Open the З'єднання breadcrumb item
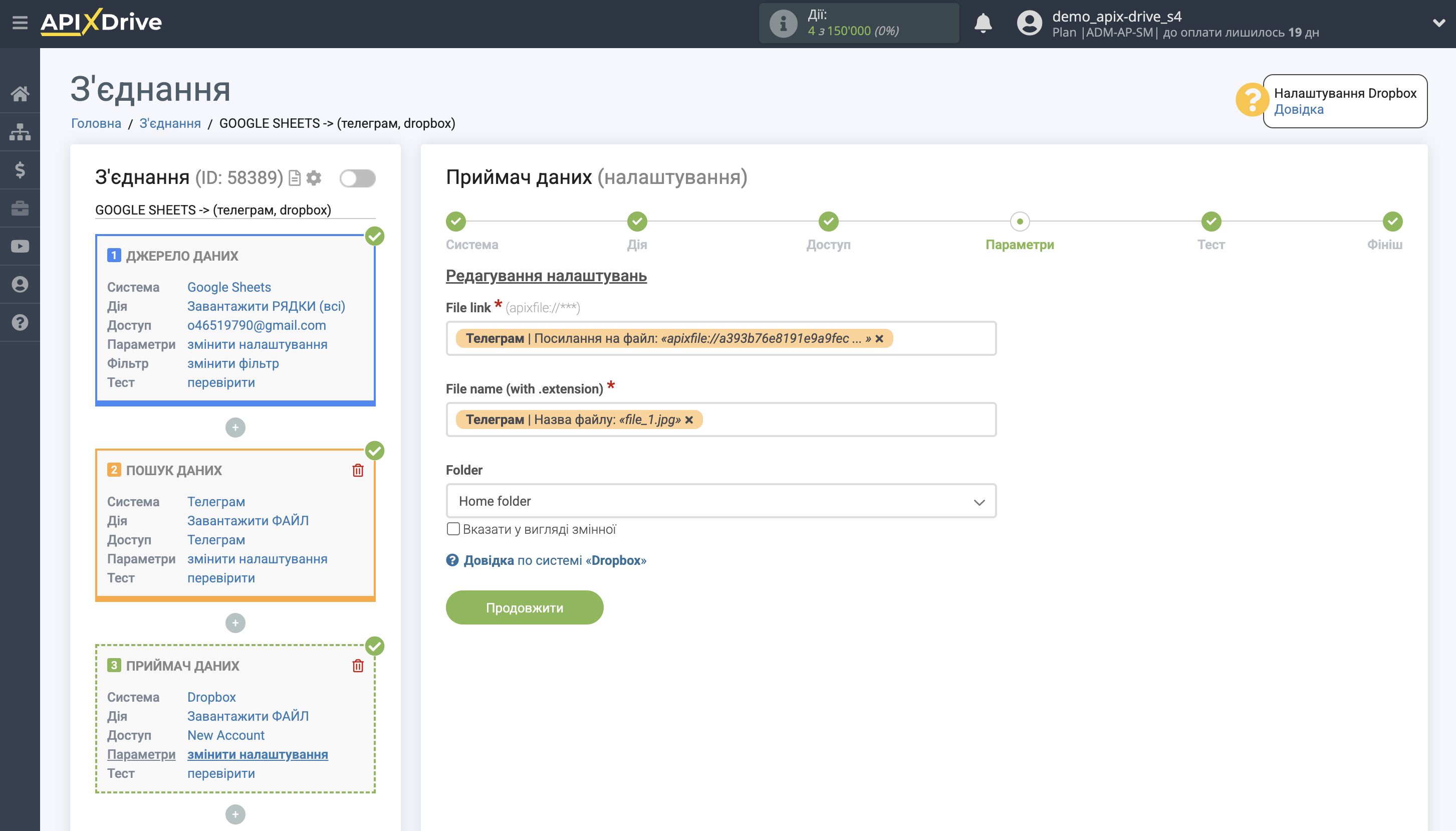This screenshot has height=831, width=1456. (170, 123)
